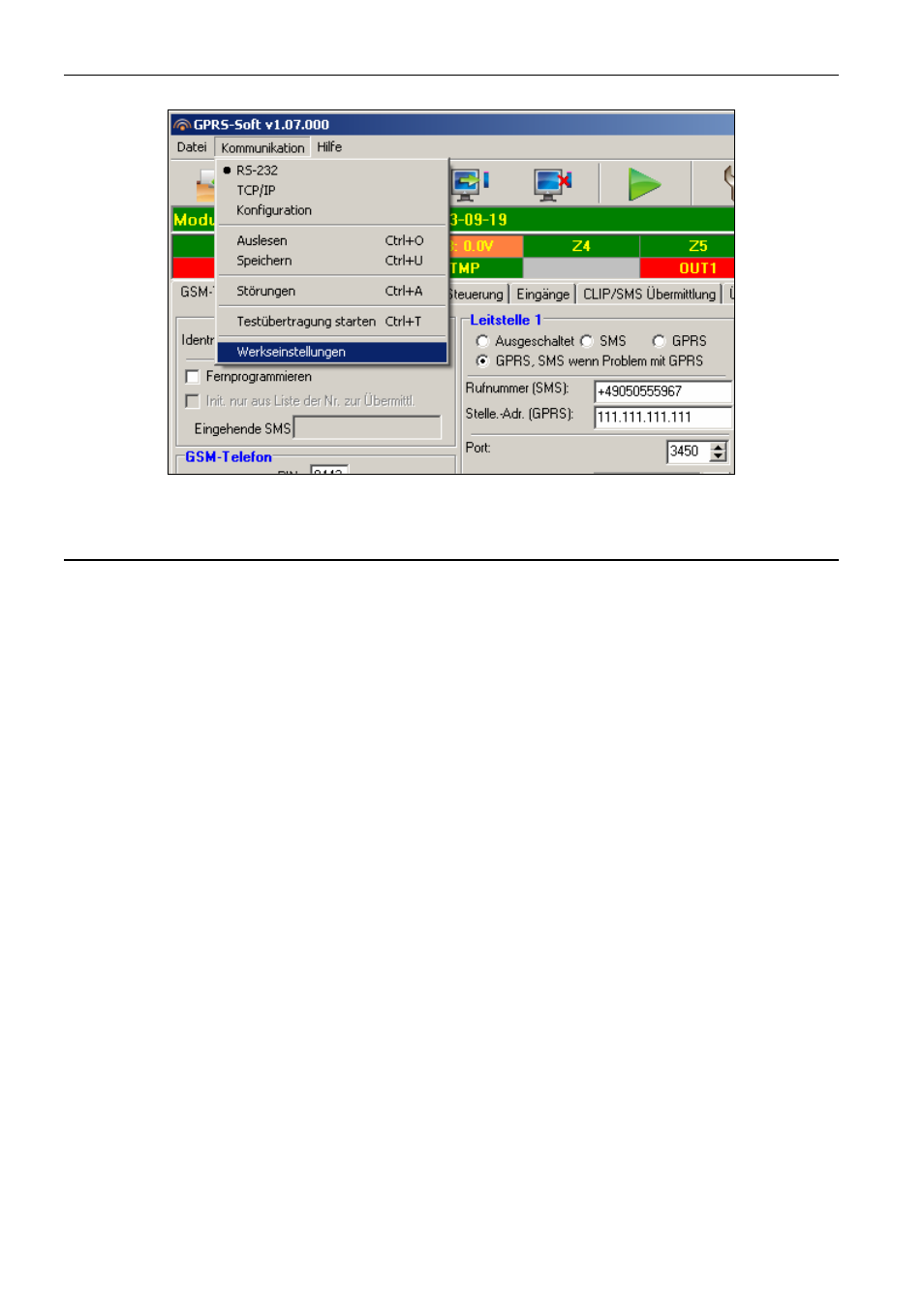Choose Auslesen Ctrl+O menu entry

331,240
